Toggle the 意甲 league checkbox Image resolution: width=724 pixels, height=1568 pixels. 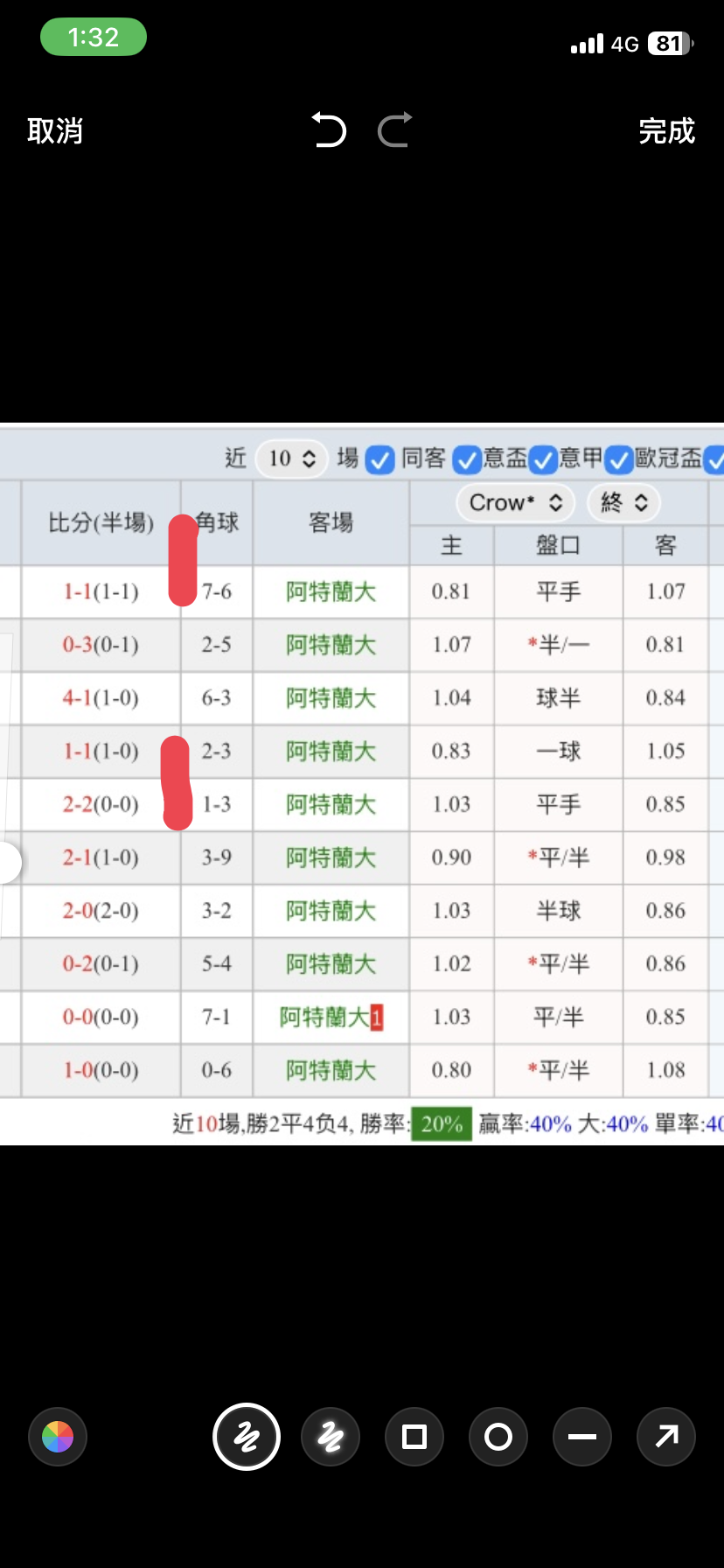[543, 459]
